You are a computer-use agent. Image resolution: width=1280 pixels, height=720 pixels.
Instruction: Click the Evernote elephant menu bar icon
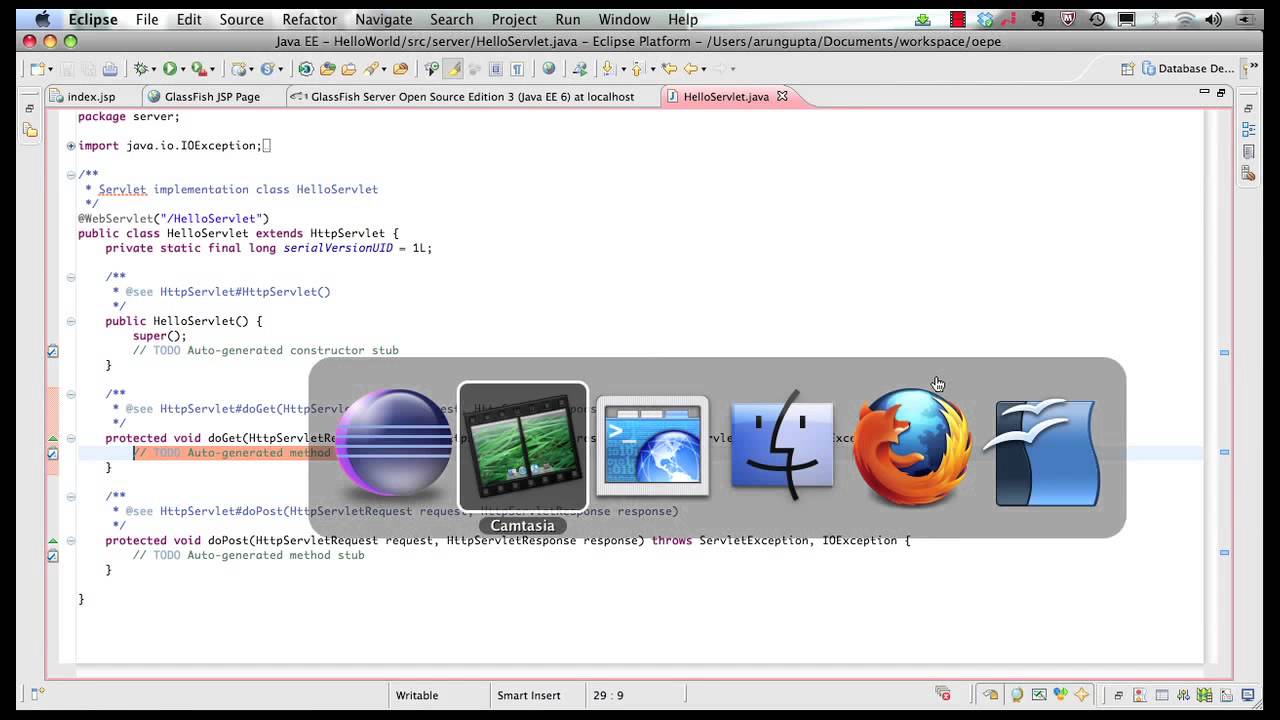[1038, 19]
